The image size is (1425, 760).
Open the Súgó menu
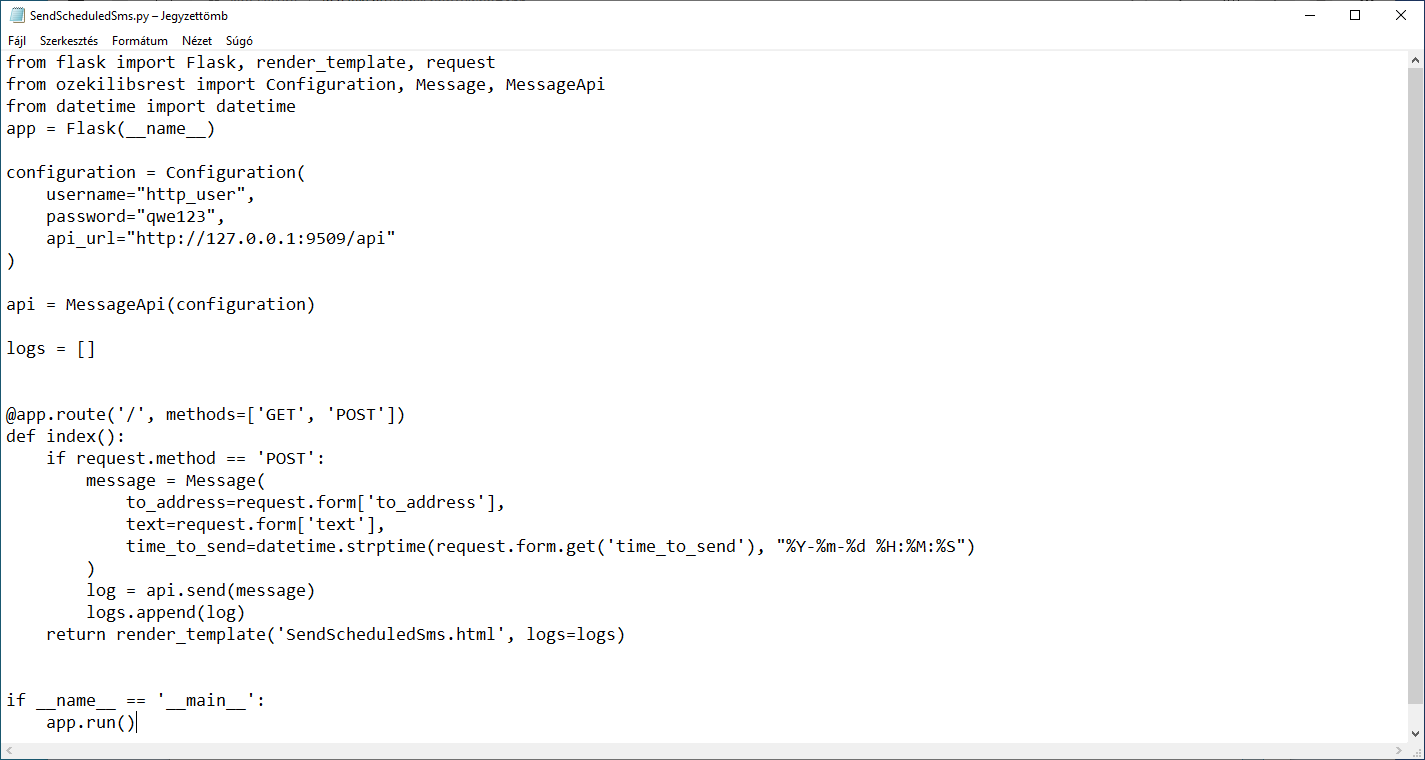pyautogui.click(x=239, y=41)
